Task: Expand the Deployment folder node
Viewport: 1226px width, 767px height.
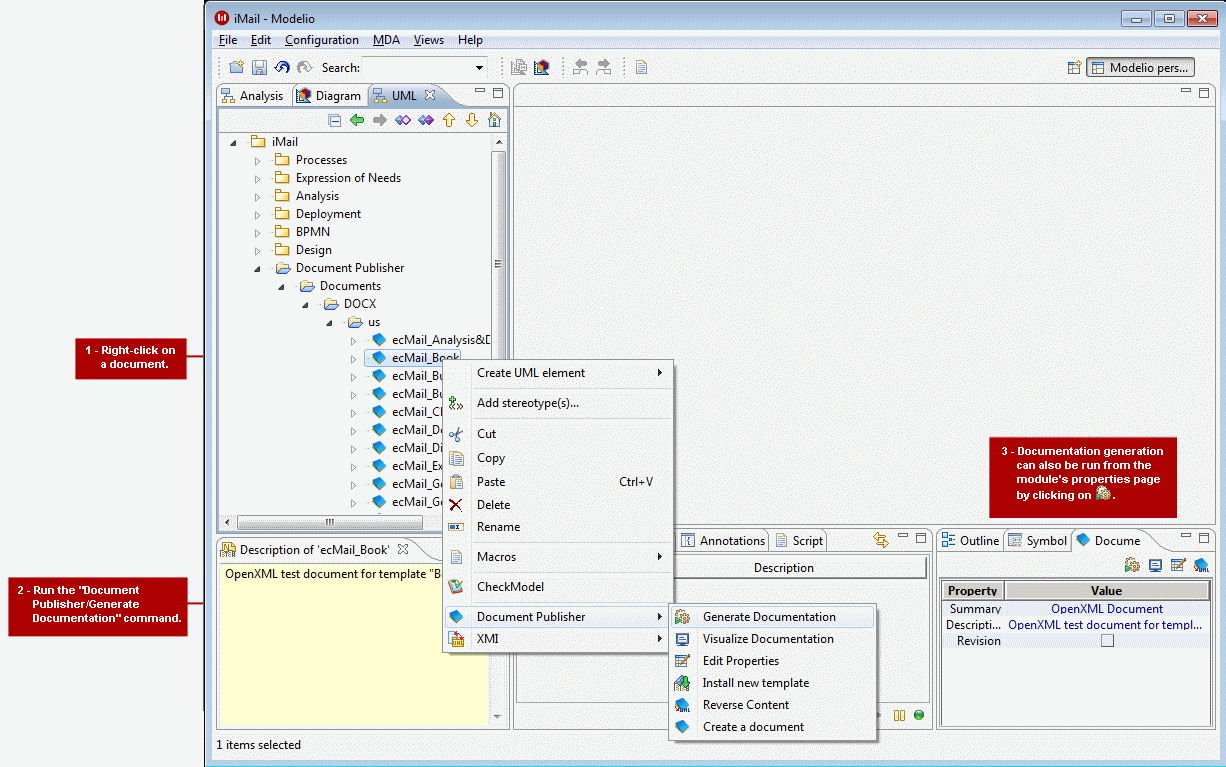Action: 257,214
